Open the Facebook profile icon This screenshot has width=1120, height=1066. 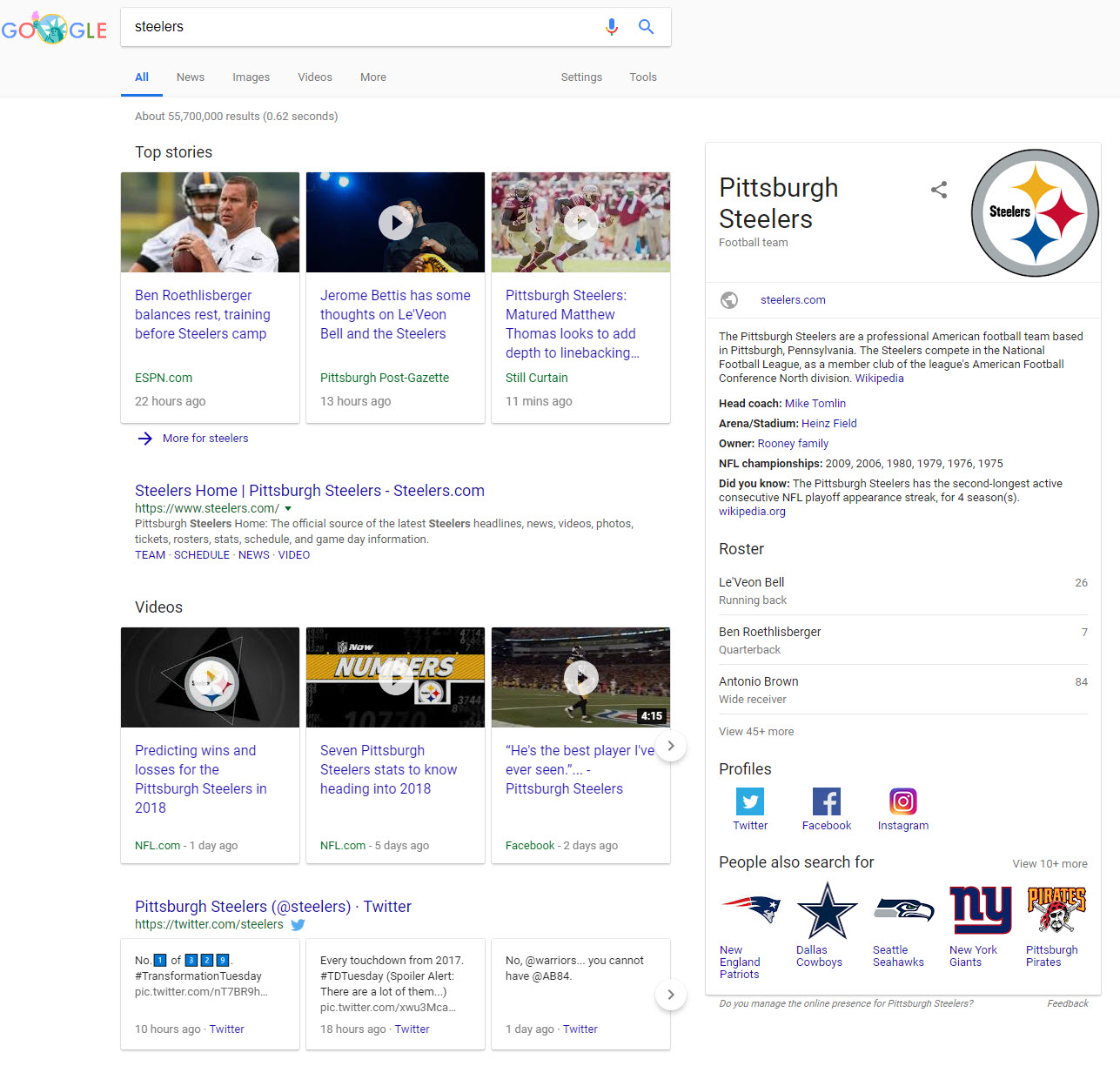point(826,801)
